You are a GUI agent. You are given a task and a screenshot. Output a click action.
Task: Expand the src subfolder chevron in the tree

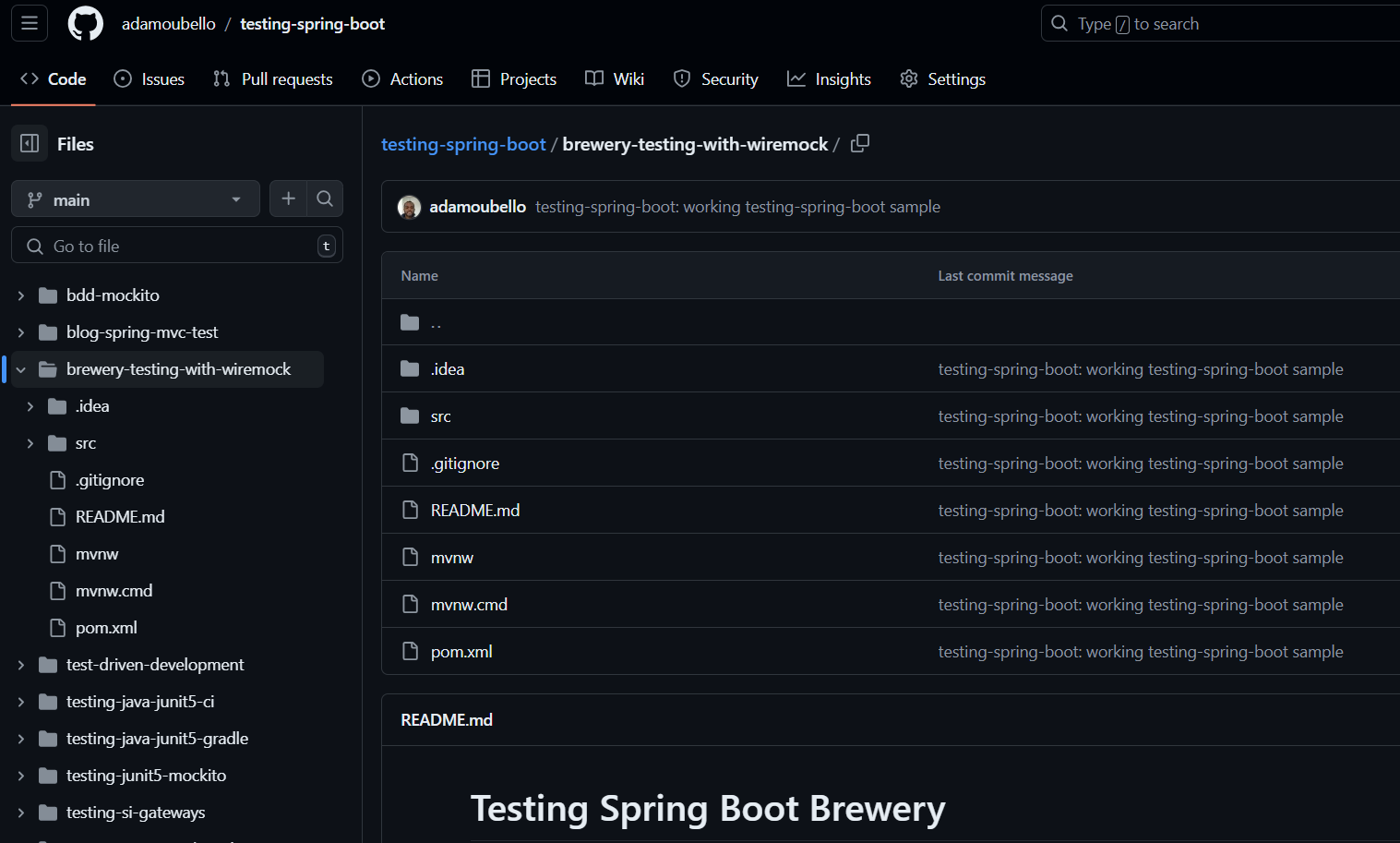(30, 443)
